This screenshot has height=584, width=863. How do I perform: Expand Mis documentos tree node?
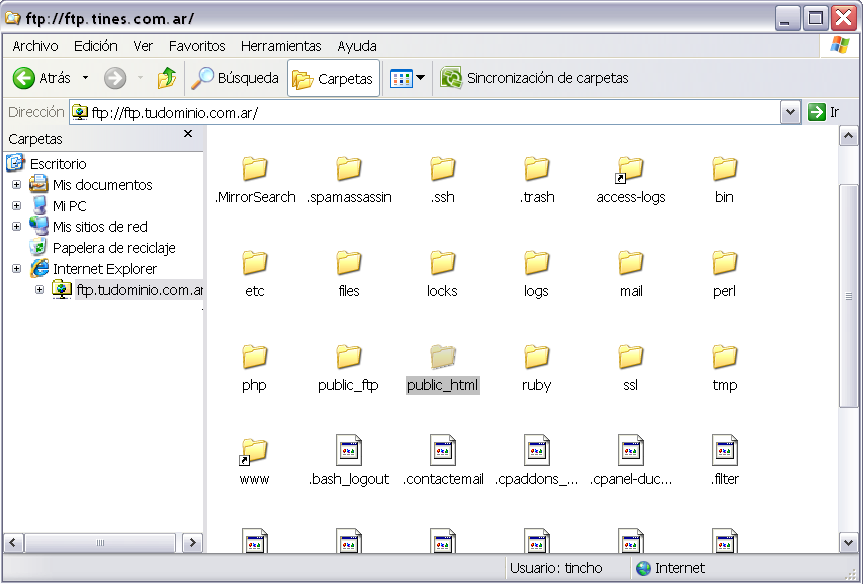click(x=17, y=184)
